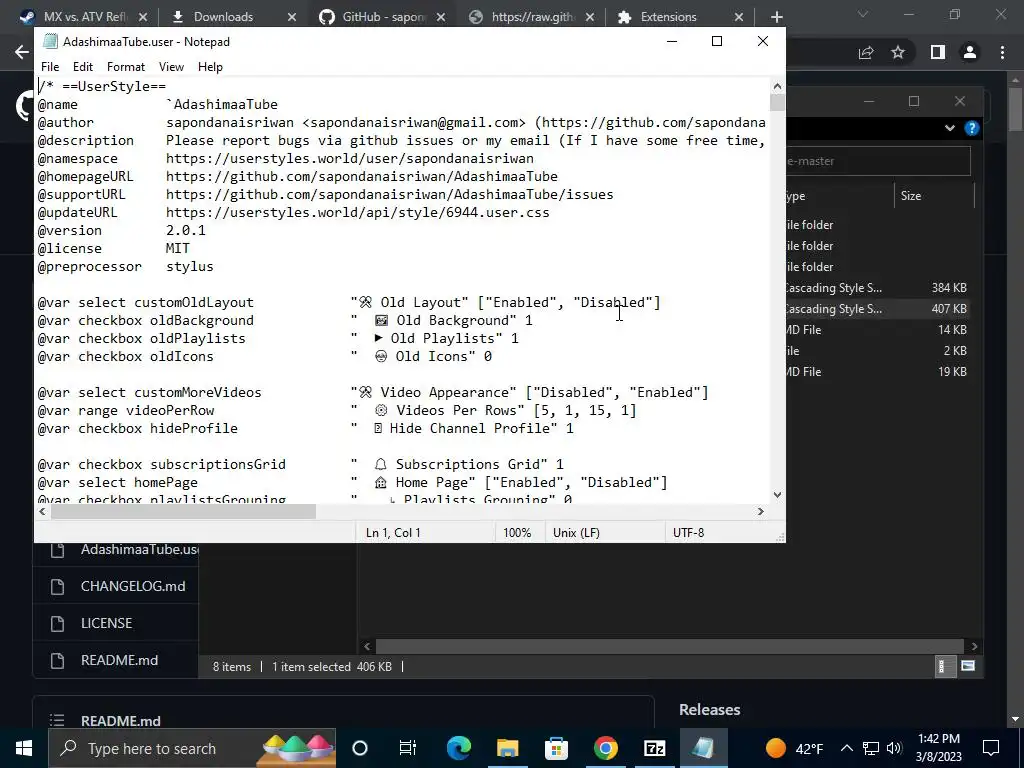
Task: Switch to the Downloads browser tab
Action: pyautogui.click(x=223, y=17)
